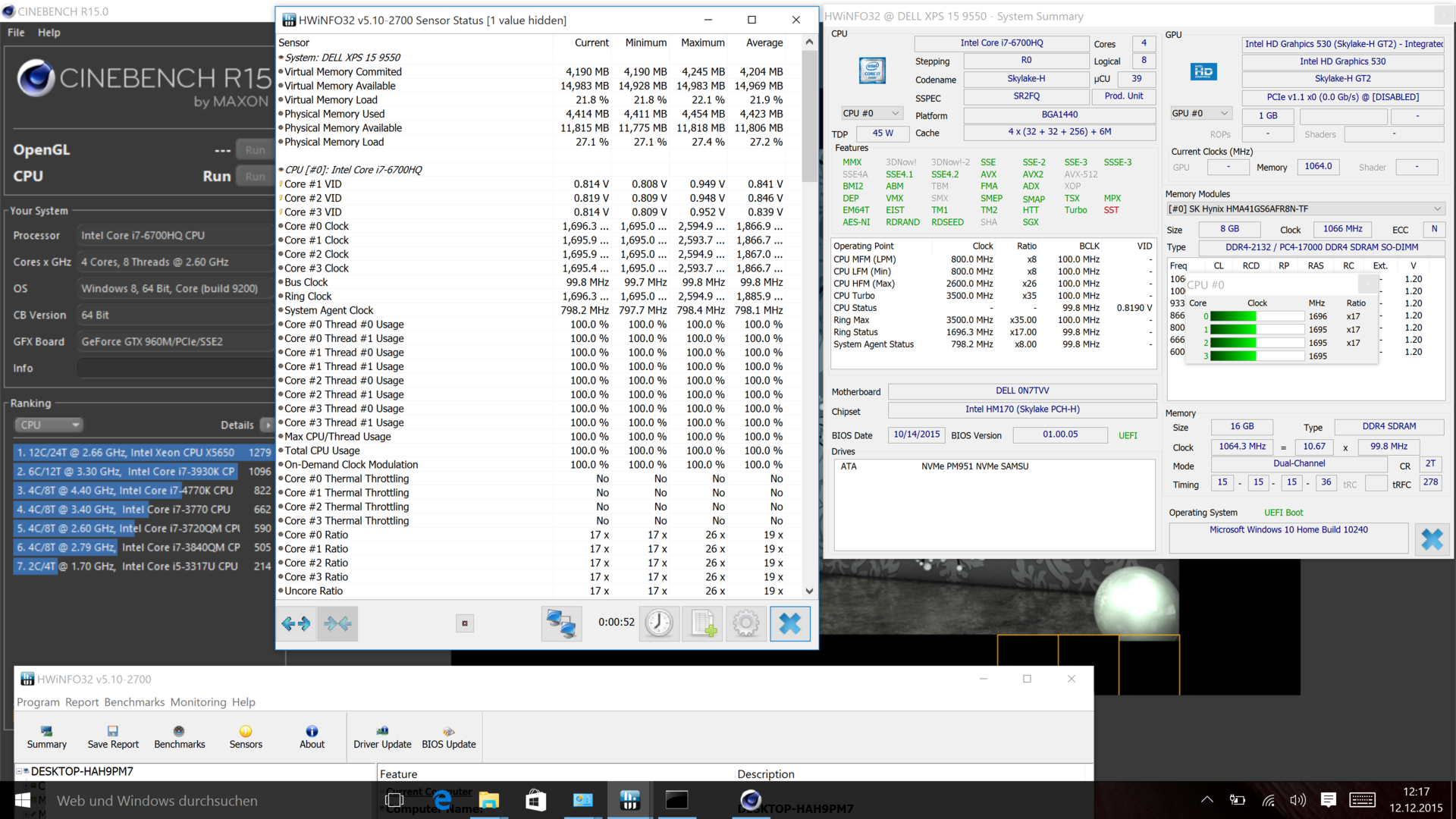Click the log file icon with green plus

703,623
